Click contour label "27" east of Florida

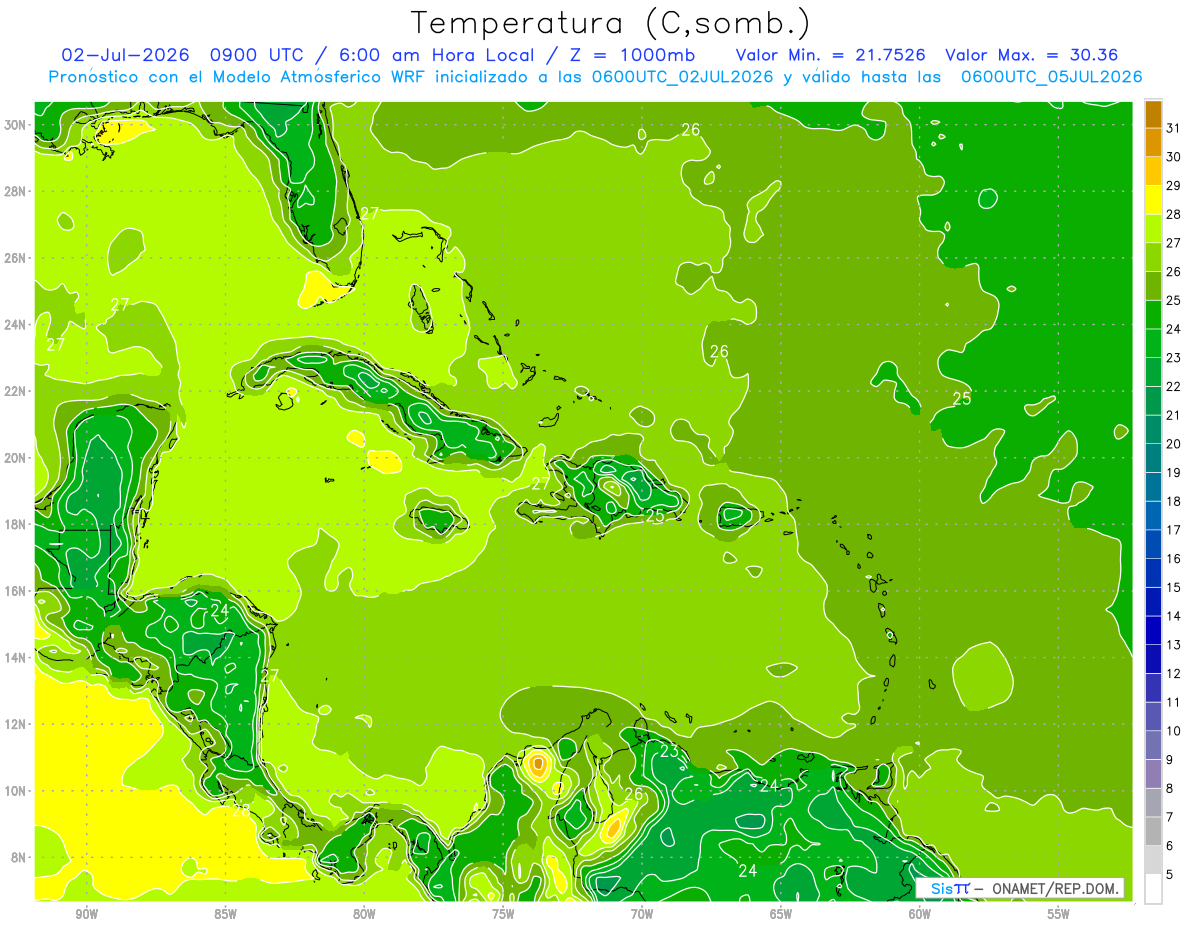(370, 213)
